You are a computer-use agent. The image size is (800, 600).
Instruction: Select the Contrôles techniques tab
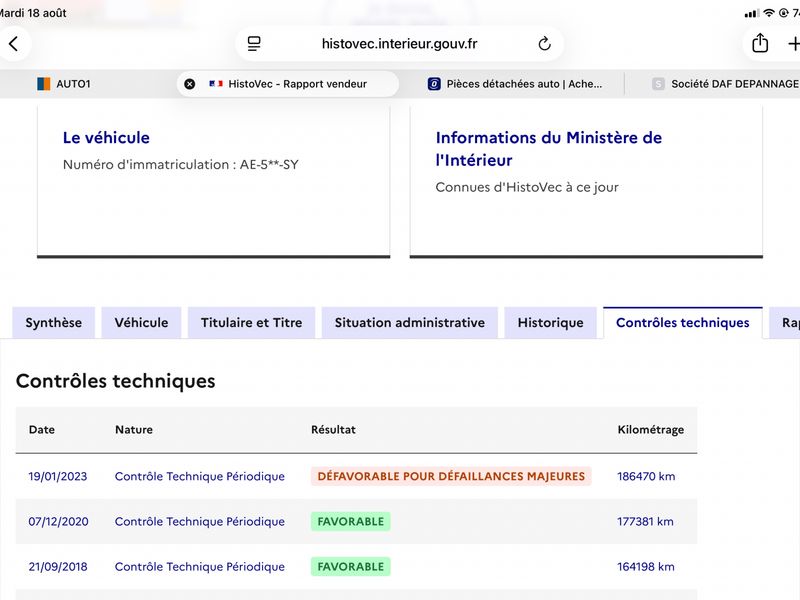[x=683, y=322]
